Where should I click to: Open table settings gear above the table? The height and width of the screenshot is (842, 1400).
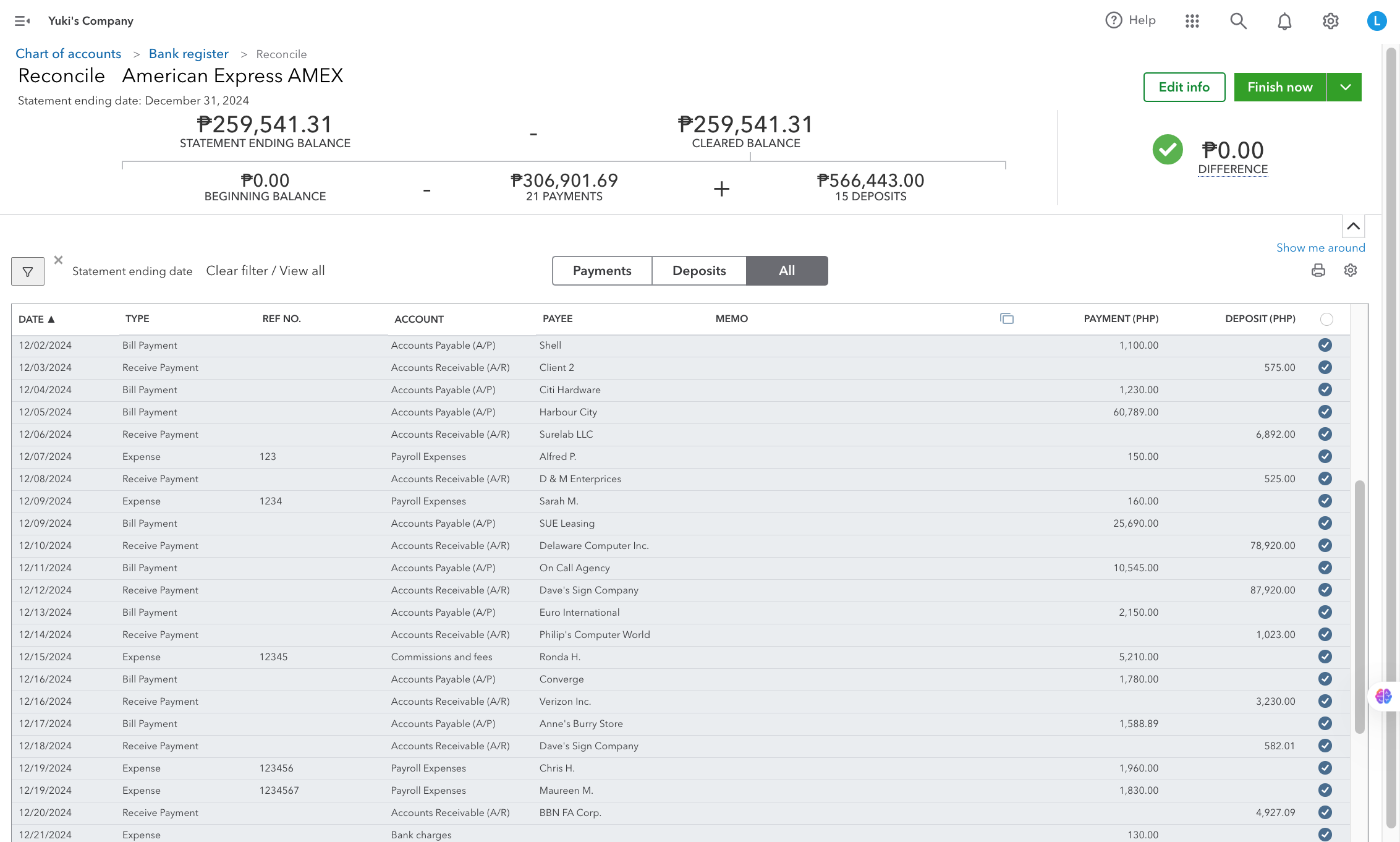[1351, 270]
